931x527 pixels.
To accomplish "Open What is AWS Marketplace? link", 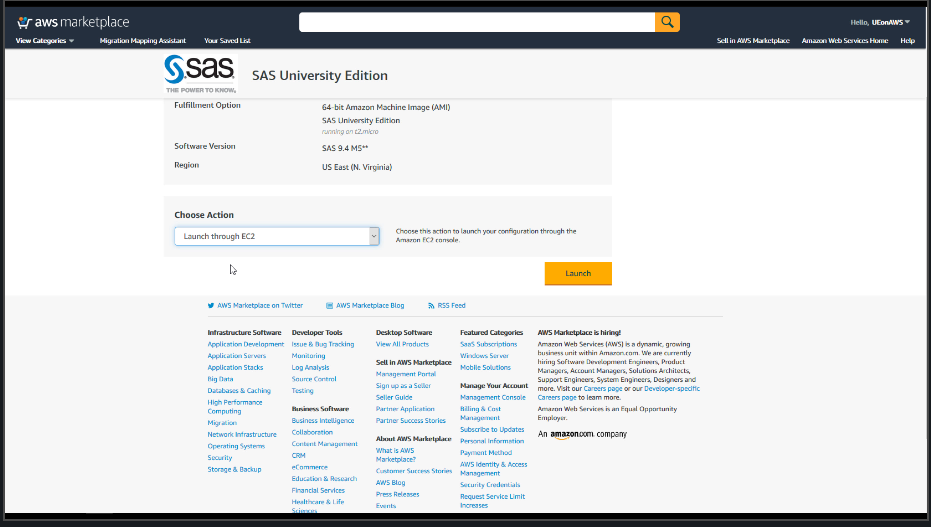I will (x=395, y=455).
